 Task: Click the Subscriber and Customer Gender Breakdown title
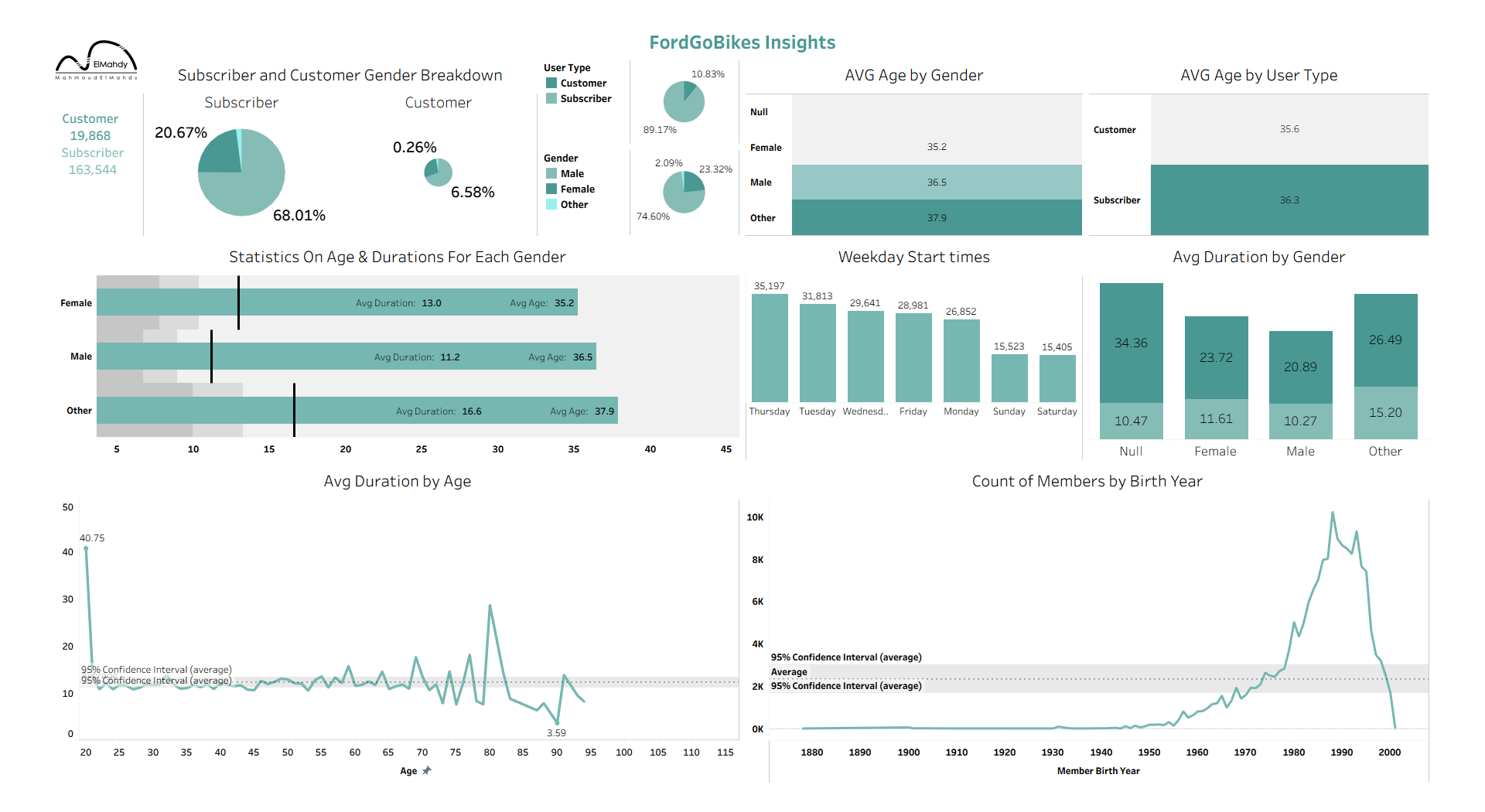point(340,75)
